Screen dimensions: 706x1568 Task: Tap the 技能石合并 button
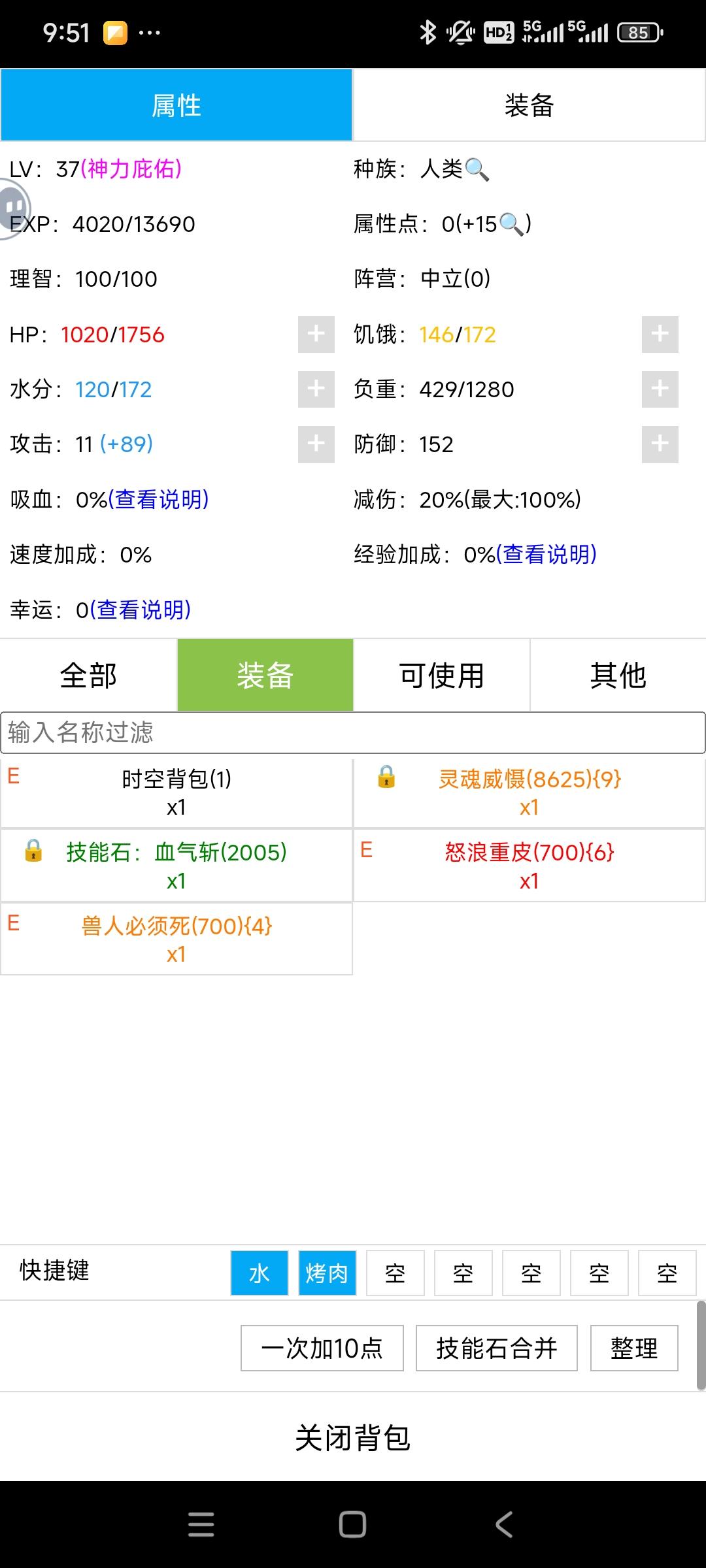pos(497,1348)
